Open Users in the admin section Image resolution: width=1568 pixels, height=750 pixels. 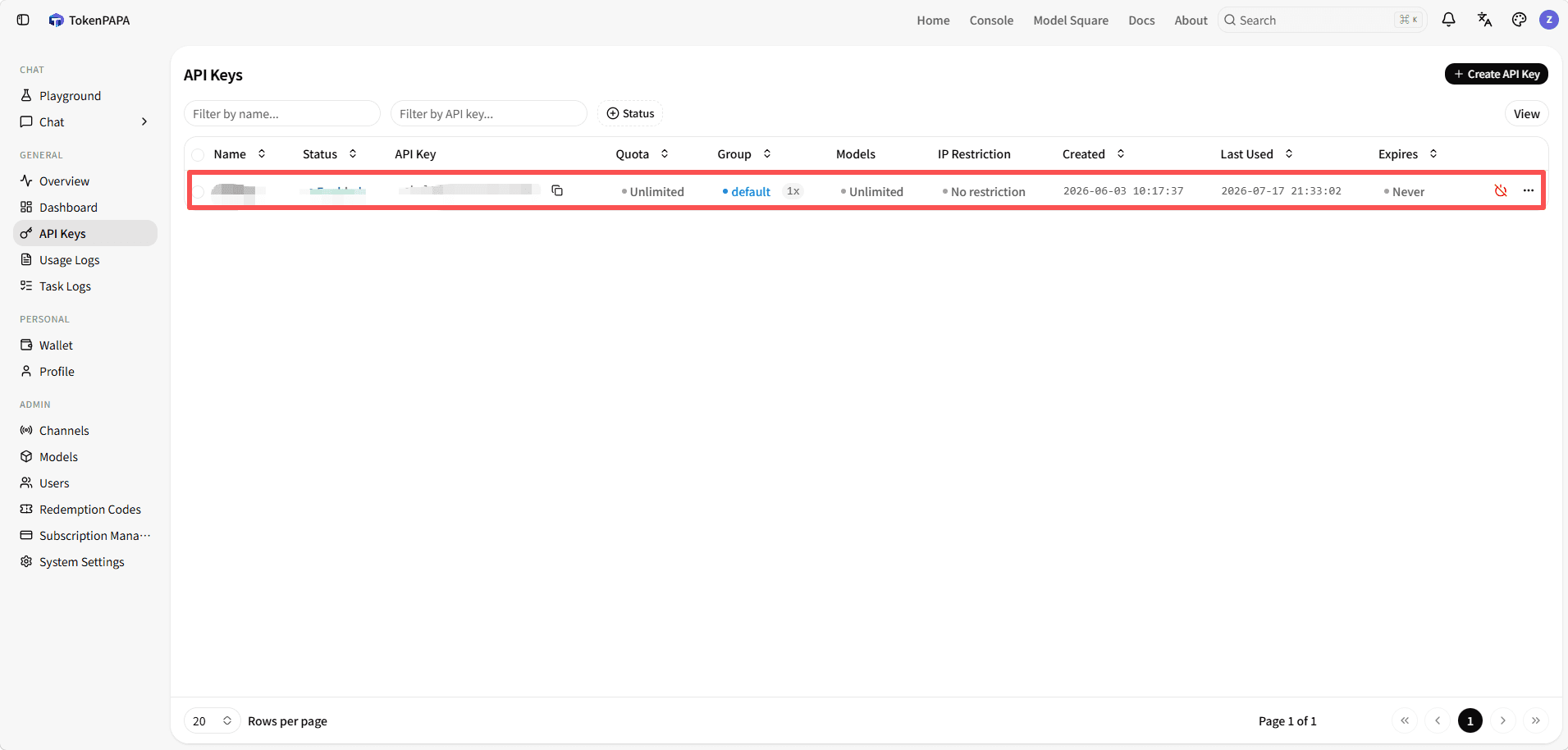coord(85,483)
